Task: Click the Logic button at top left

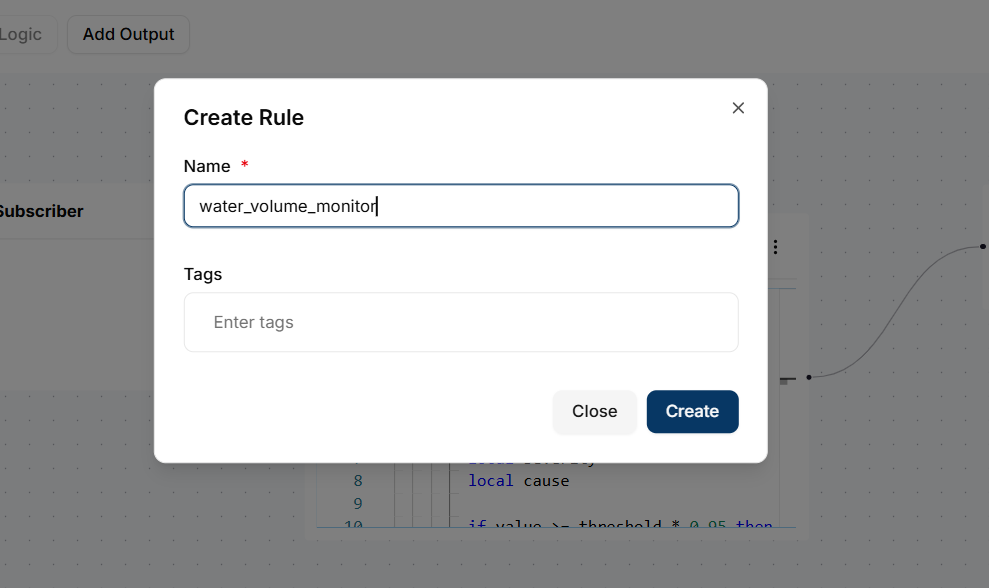Action: pos(22,34)
